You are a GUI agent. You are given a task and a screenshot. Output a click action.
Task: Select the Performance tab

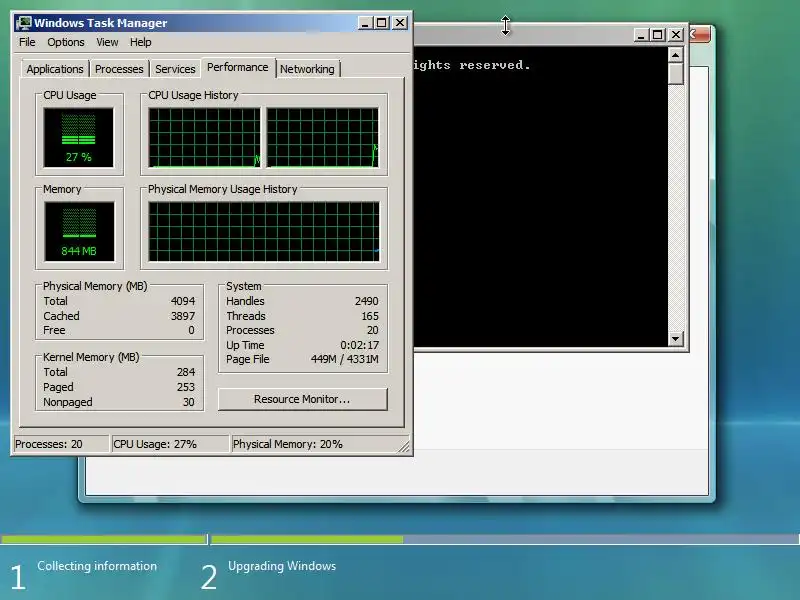point(238,67)
